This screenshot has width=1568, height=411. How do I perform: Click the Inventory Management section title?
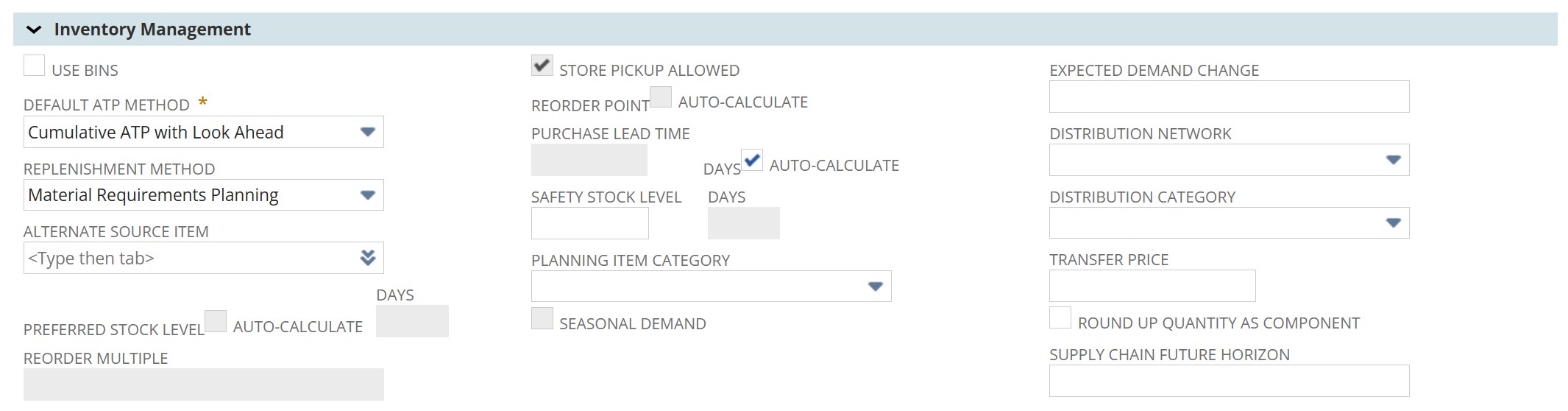152,29
